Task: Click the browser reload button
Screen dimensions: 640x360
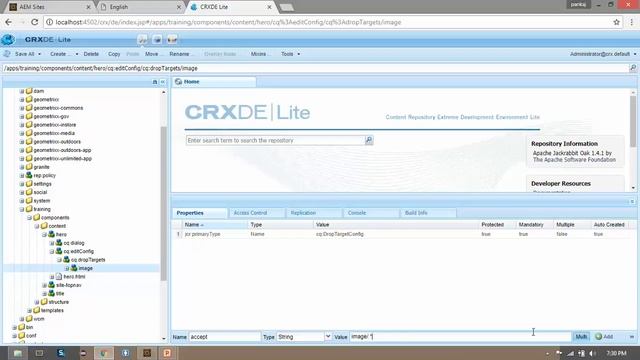Action: click(35, 22)
